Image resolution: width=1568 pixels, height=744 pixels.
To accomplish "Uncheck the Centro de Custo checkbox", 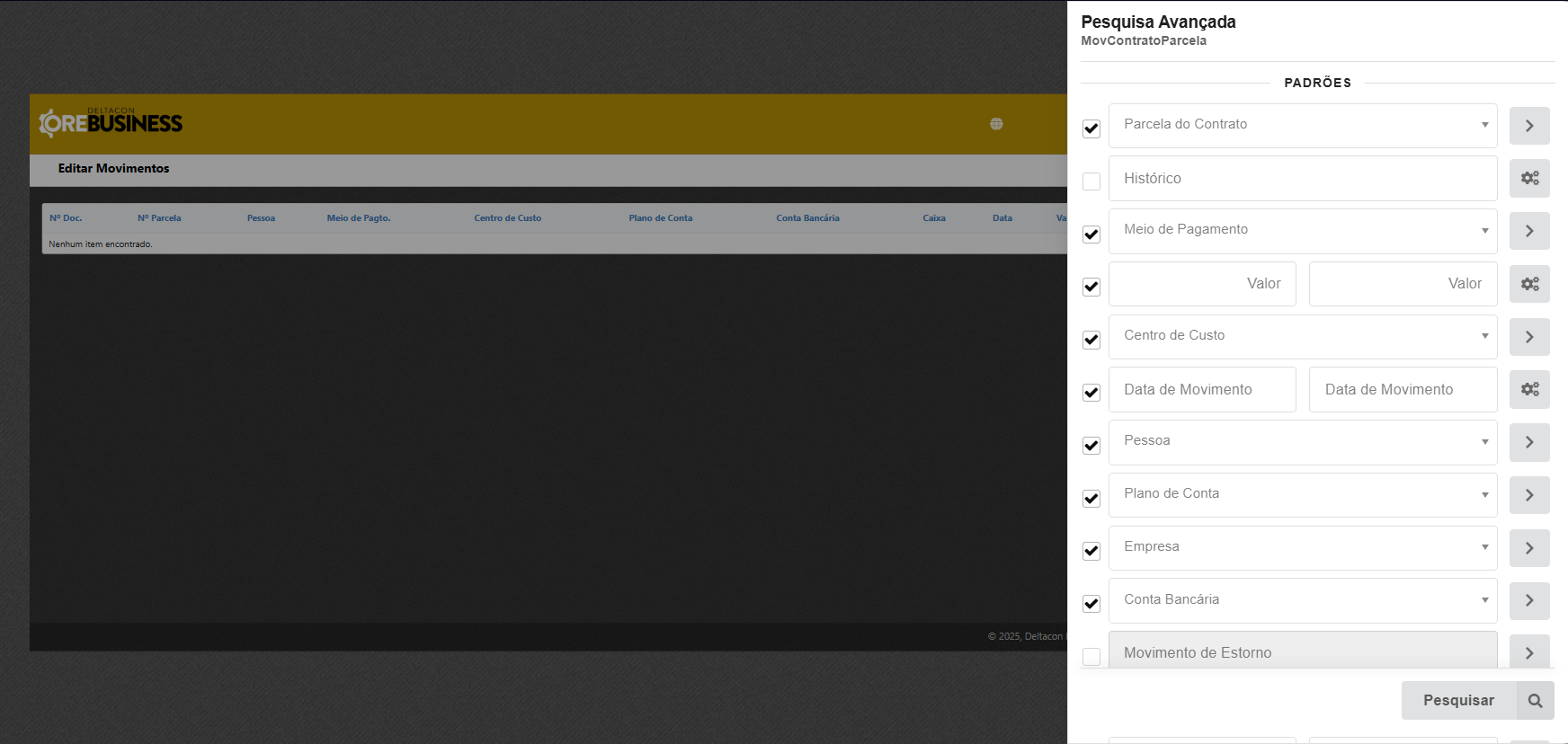I will 1091,340.
